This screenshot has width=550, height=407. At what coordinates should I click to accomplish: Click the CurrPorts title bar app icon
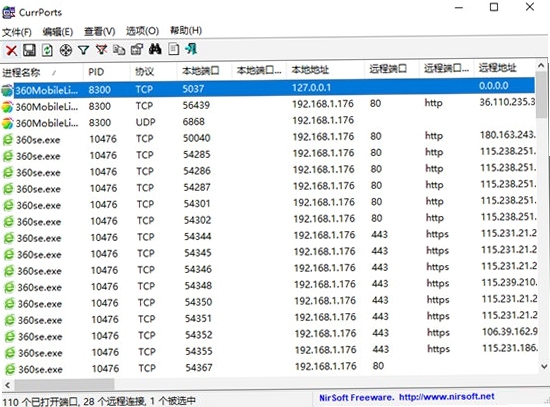[8, 13]
